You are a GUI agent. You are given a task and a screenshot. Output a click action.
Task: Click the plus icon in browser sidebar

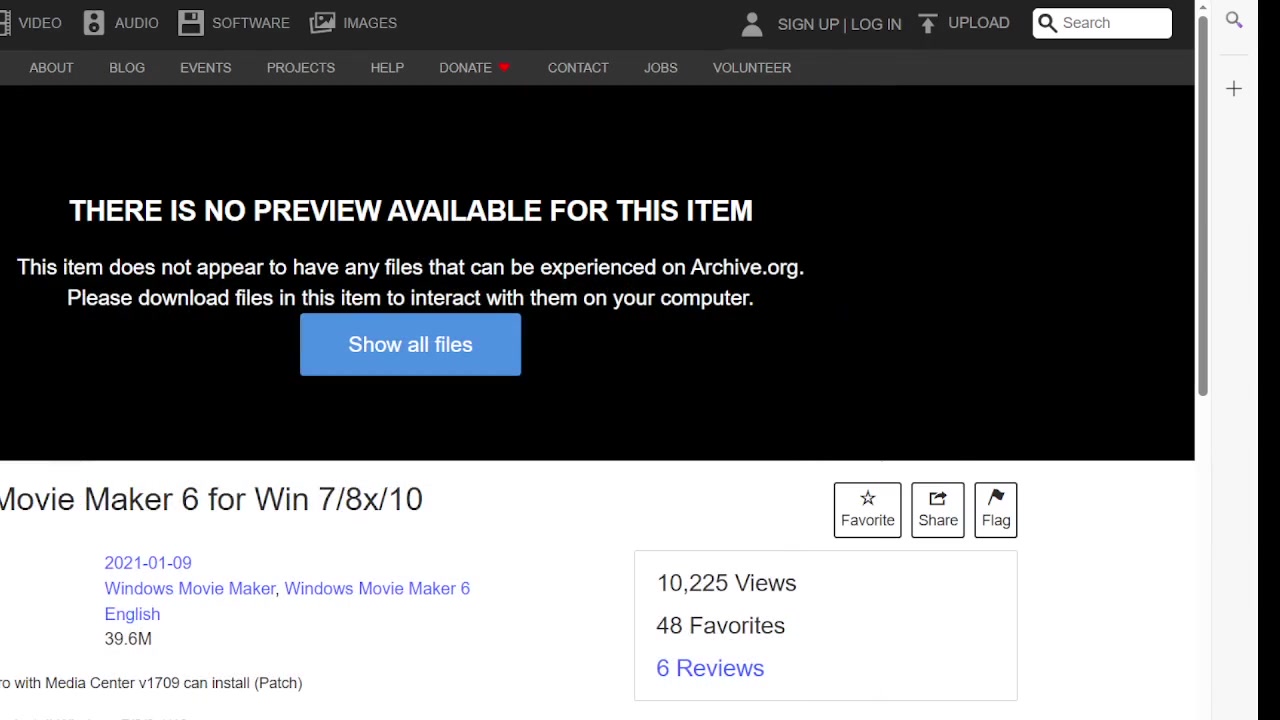click(x=1234, y=89)
